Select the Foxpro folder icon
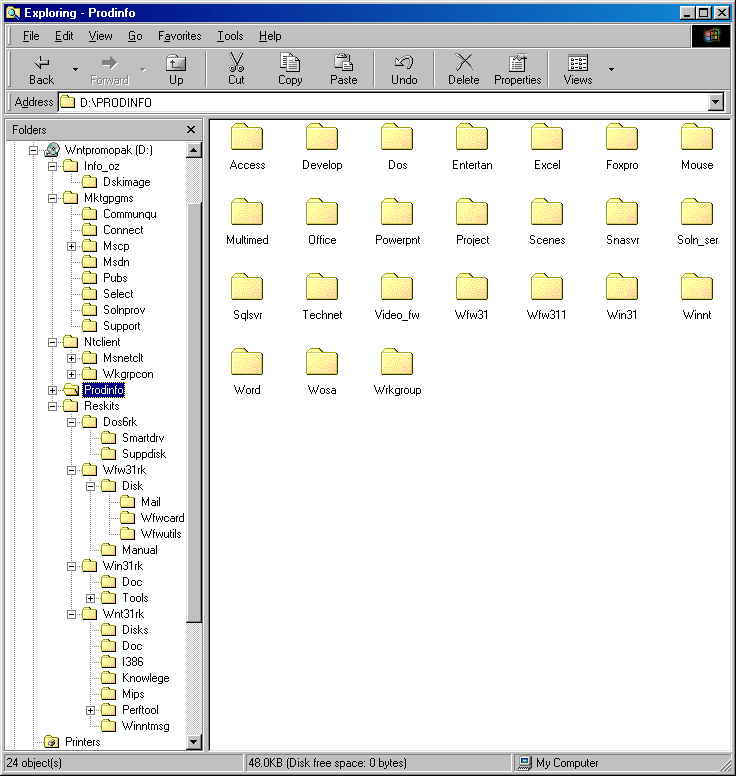Screen dimensions: 736x776 [622, 137]
